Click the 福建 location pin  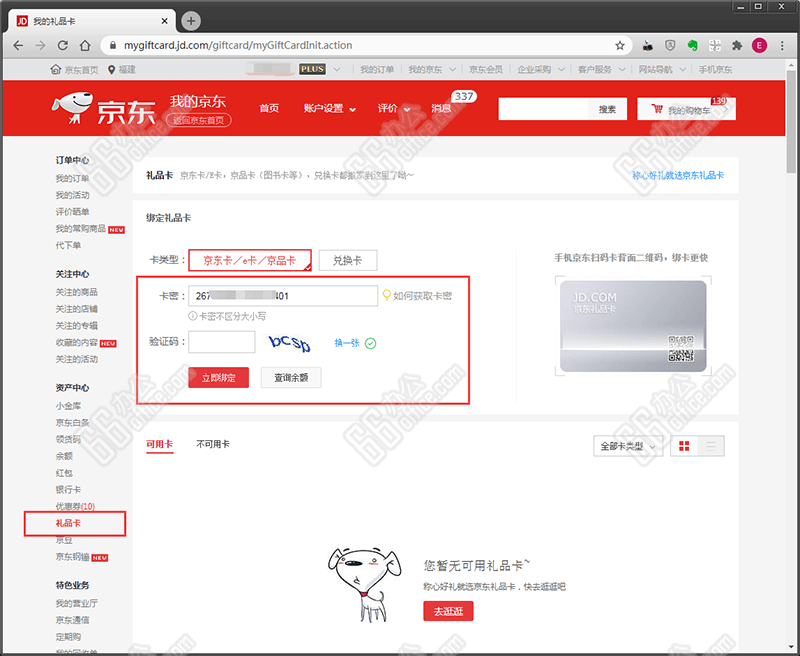111,69
